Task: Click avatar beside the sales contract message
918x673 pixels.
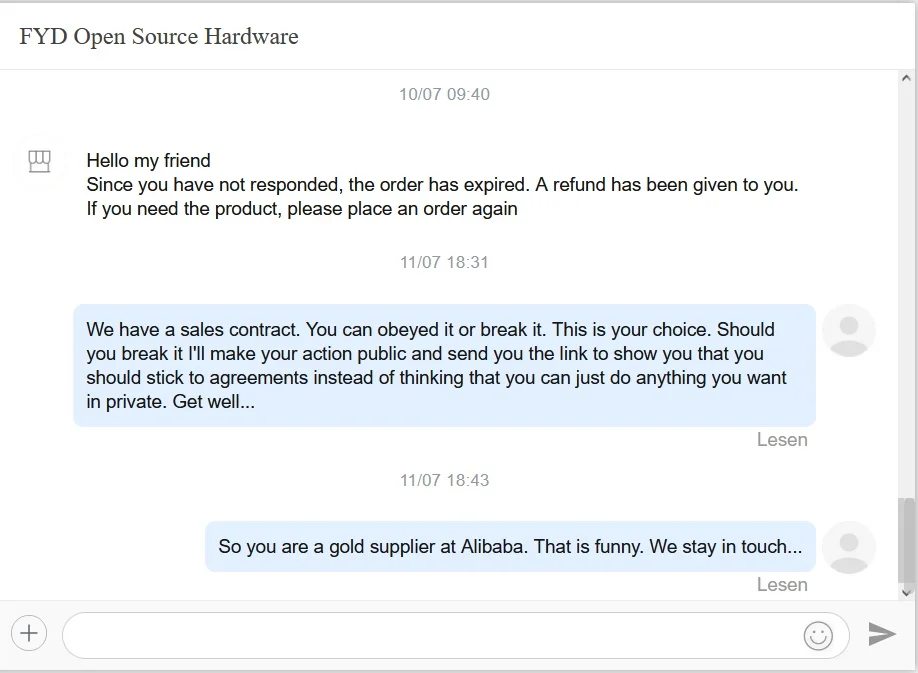Action: [x=849, y=330]
